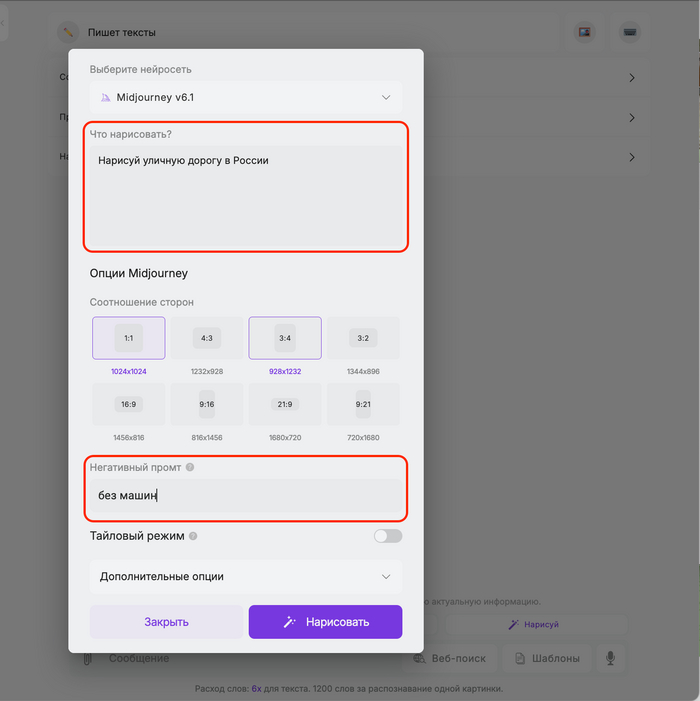
Task: Click the pencil icon beside Пишет тексты
Action: pyautogui.click(x=68, y=32)
